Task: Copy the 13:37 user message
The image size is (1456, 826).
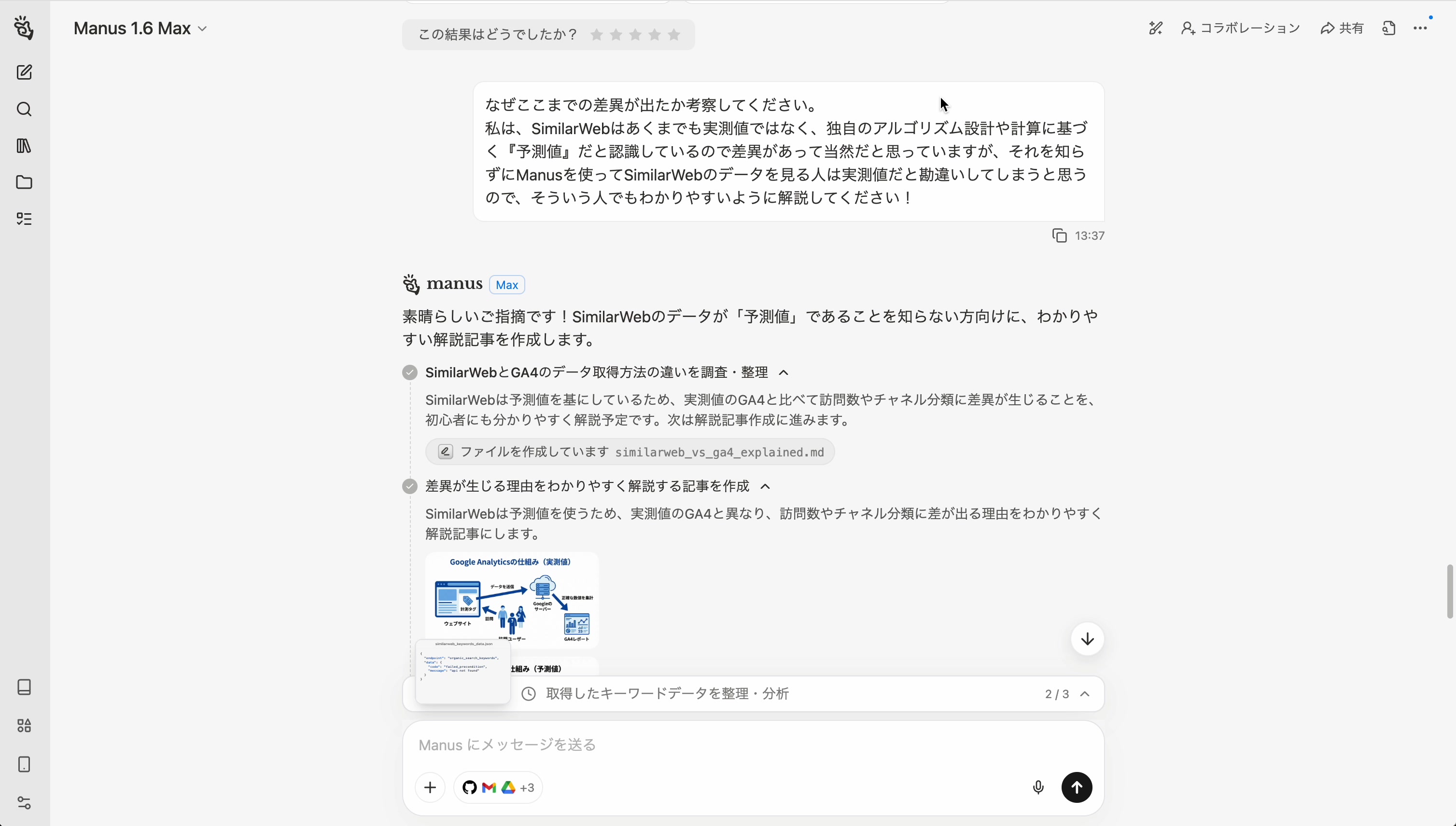Action: (x=1059, y=235)
